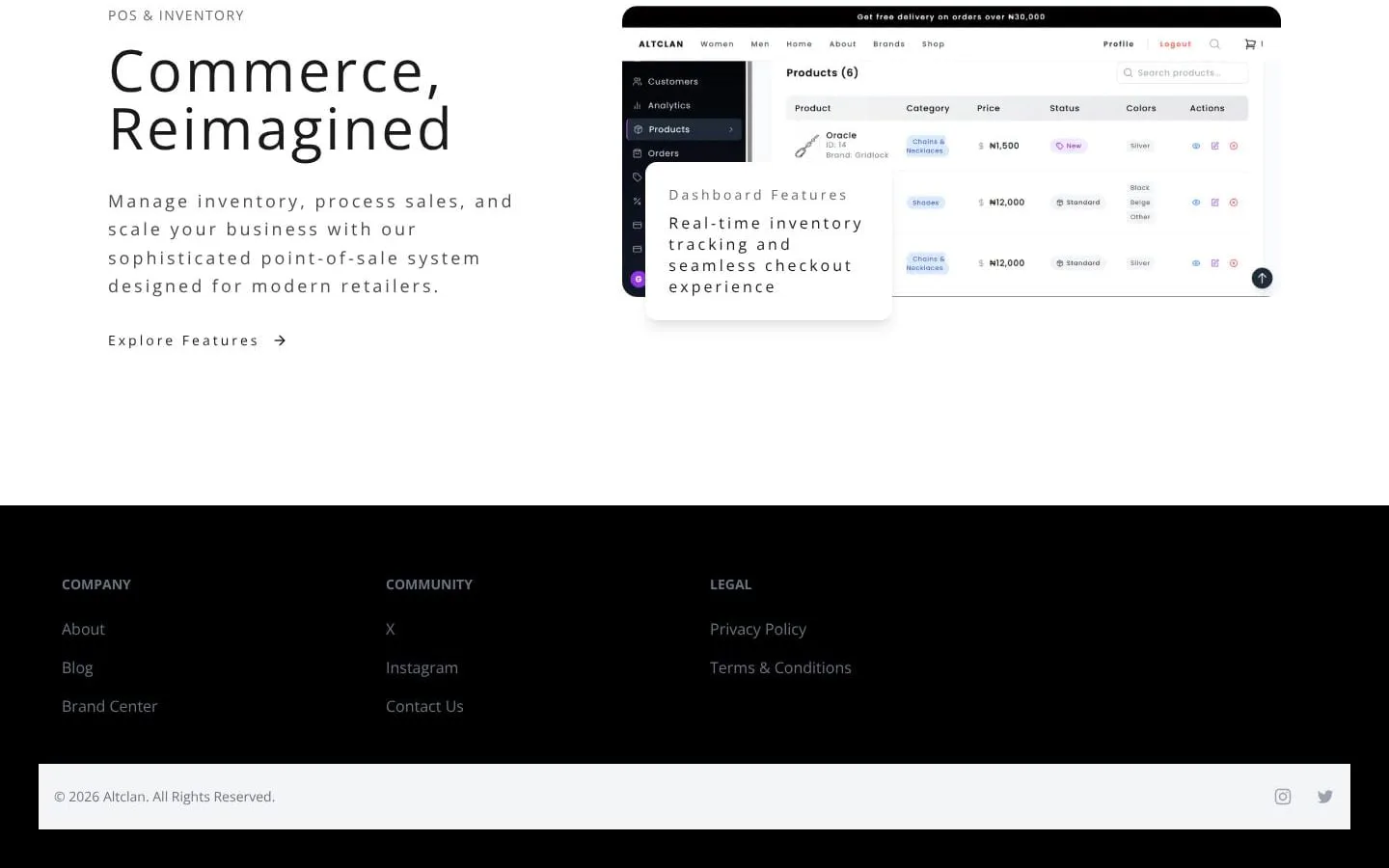Image resolution: width=1389 pixels, height=868 pixels.
Task: Click the Search products input field
Action: 1183,73
